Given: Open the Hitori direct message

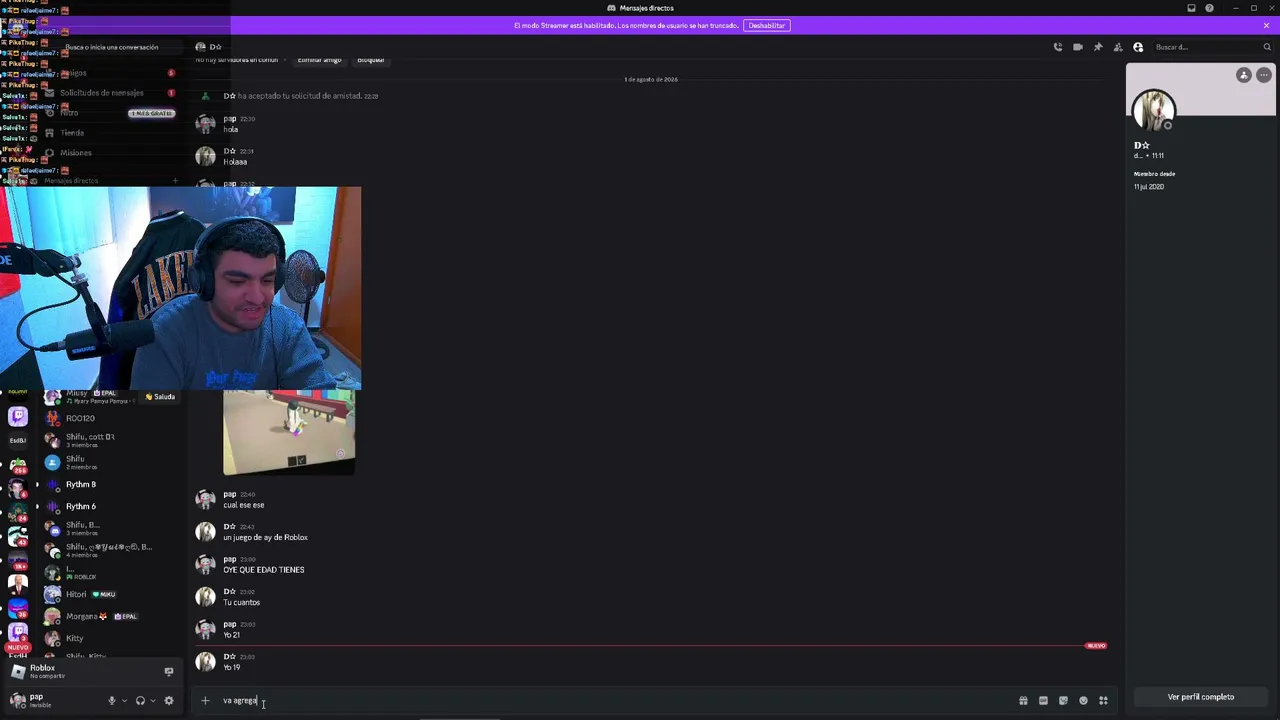Looking at the screenshot, I should 112,594.
